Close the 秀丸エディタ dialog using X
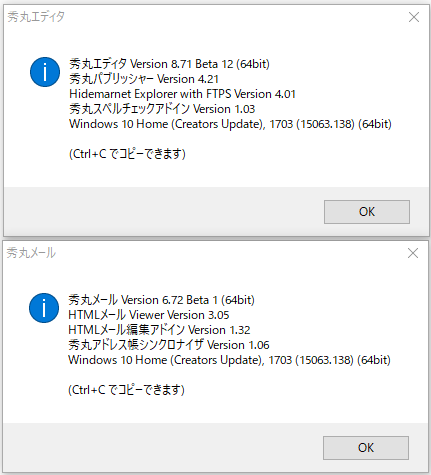 click(x=414, y=17)
